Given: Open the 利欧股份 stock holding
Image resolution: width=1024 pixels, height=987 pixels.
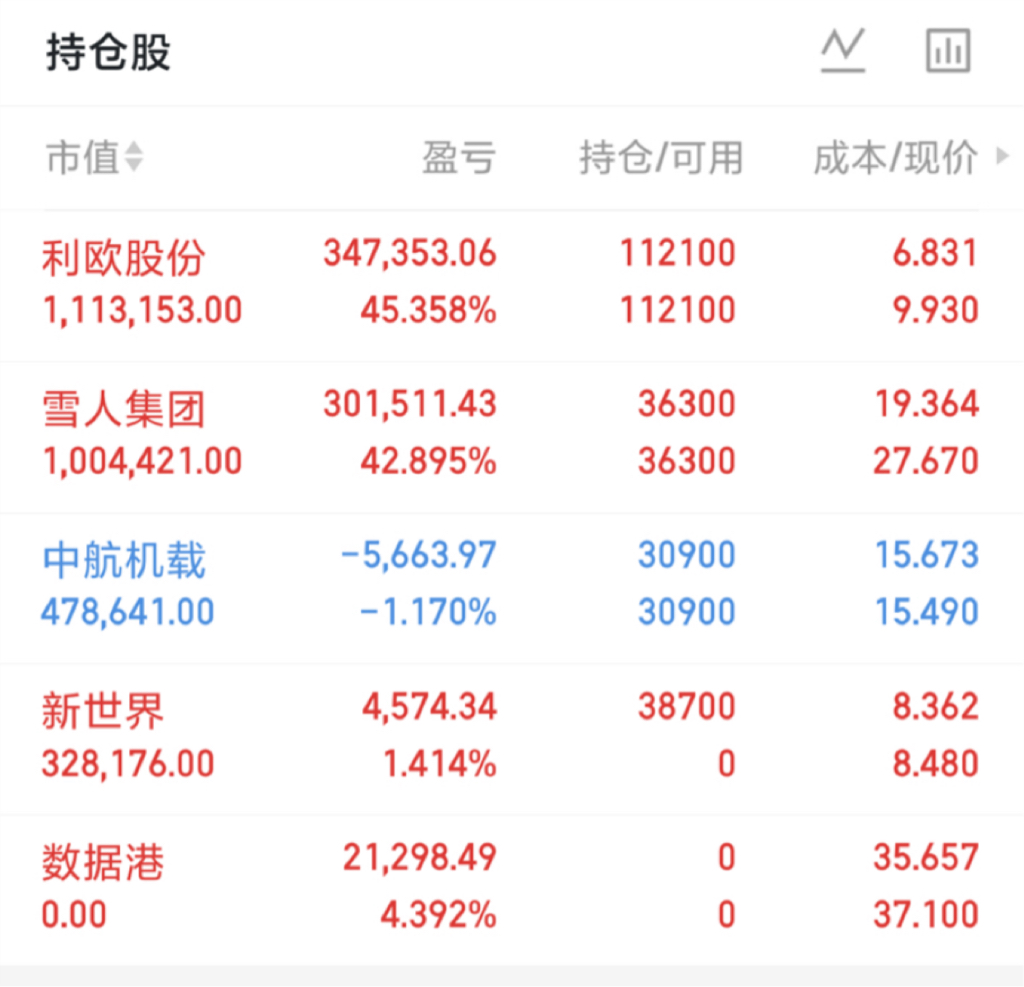Looking at the screenshot, I should coord(124,258).
